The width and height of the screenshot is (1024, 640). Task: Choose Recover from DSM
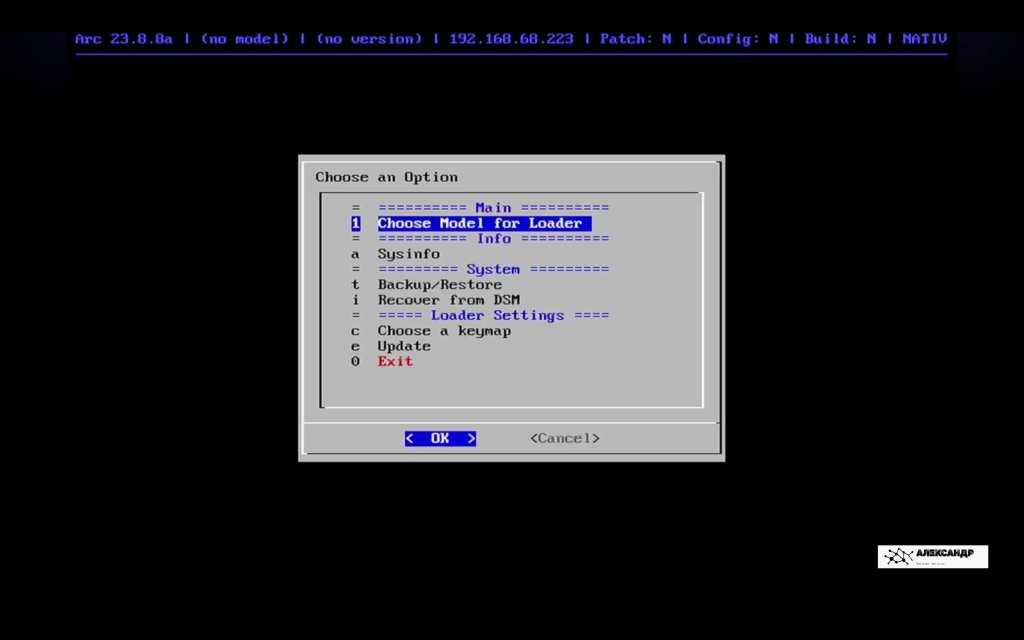click(448, 300)
